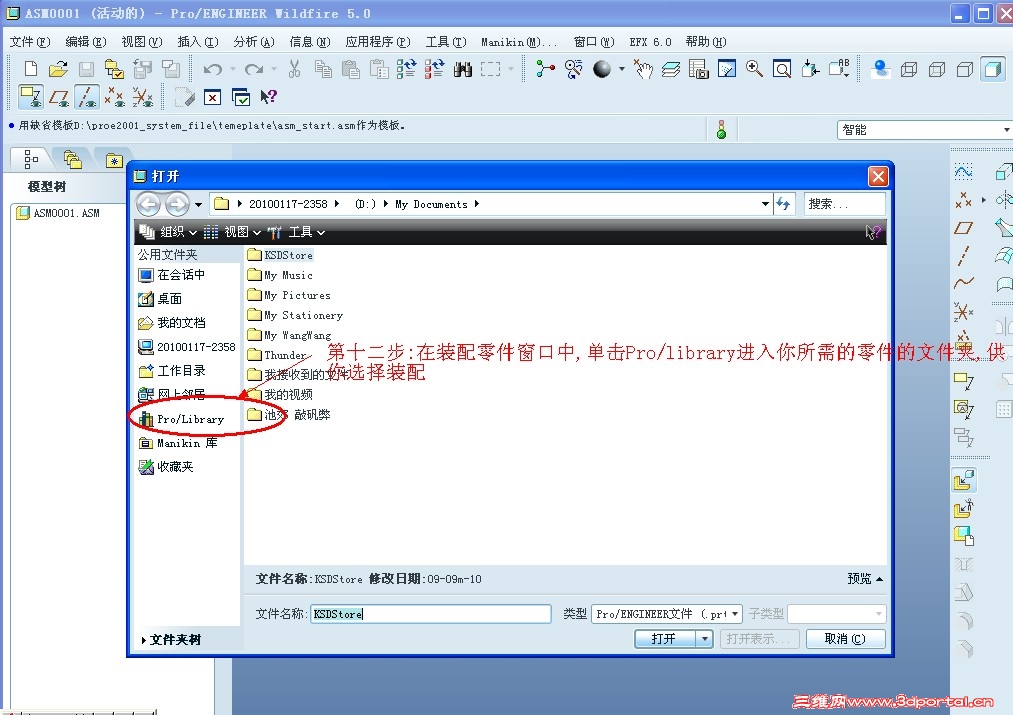
Task: Click the refresh folder icon
Action: point(784,204)
